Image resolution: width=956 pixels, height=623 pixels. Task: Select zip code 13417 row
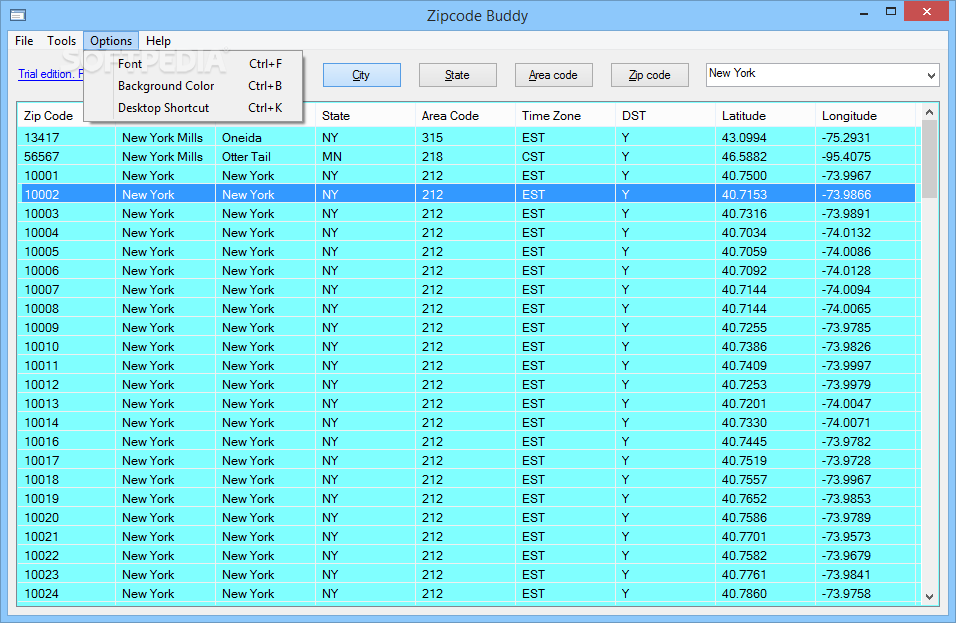pyautogui.click(x=468, y=138)
